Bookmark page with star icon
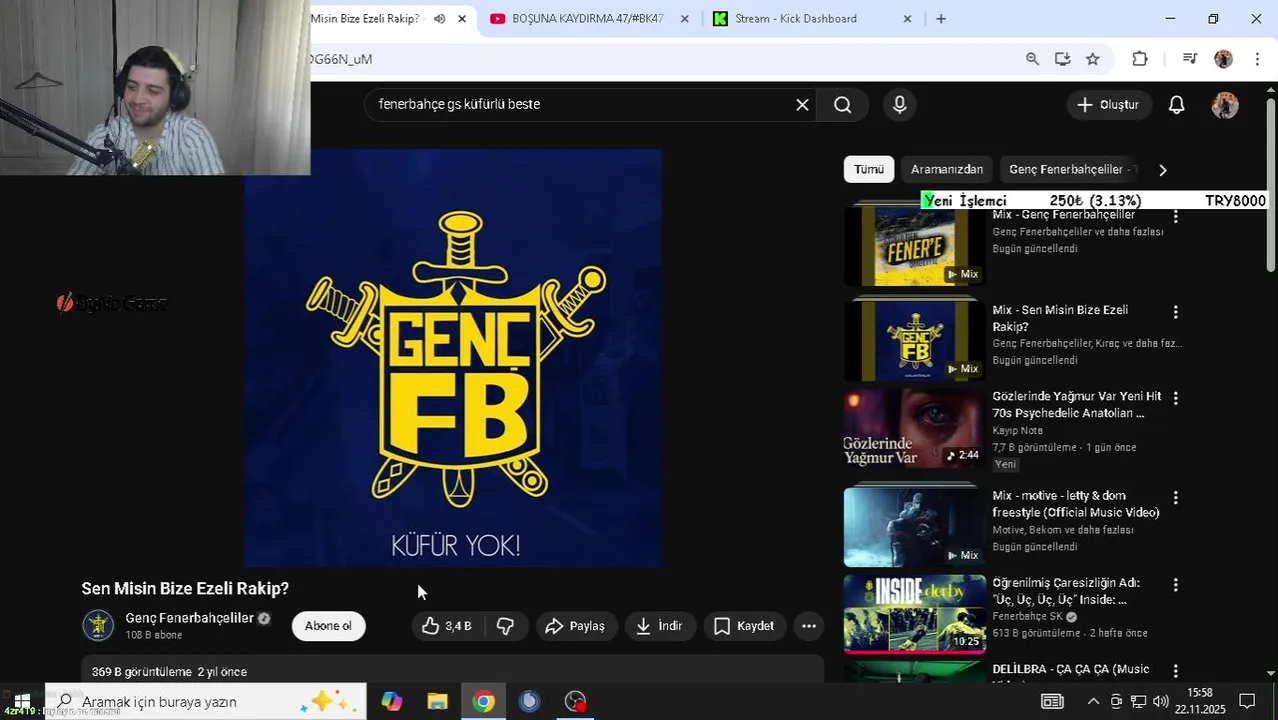Image resolution: width=1278 pixels, height=720 pixels. [x=1093, y=59]
